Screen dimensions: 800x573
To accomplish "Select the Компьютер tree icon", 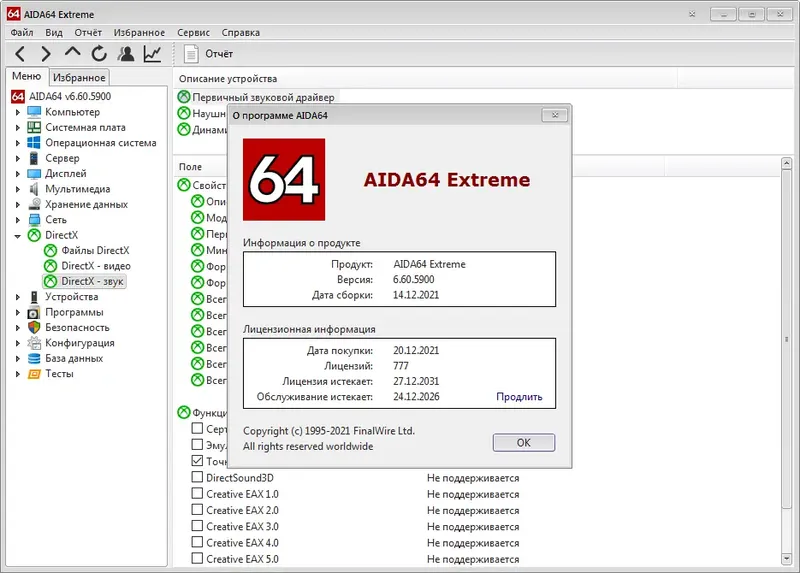I will tap(34, 112).
